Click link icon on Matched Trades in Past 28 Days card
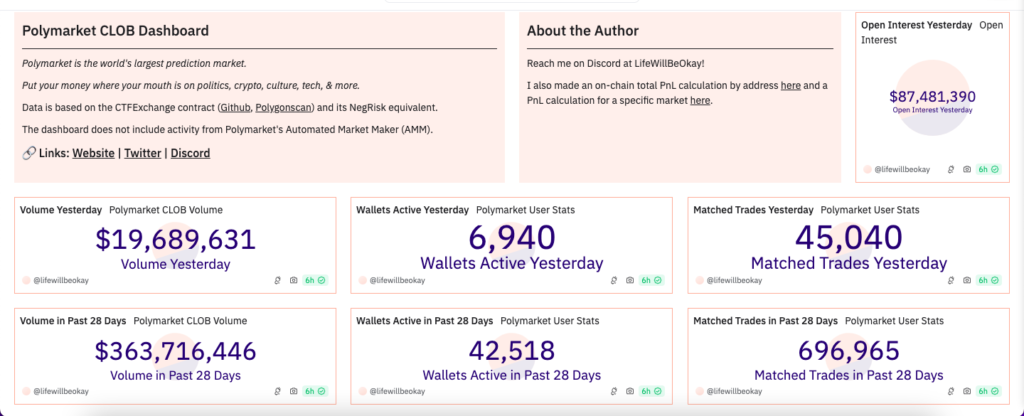This screenshot has height=416, width=1024. point(949,391)
